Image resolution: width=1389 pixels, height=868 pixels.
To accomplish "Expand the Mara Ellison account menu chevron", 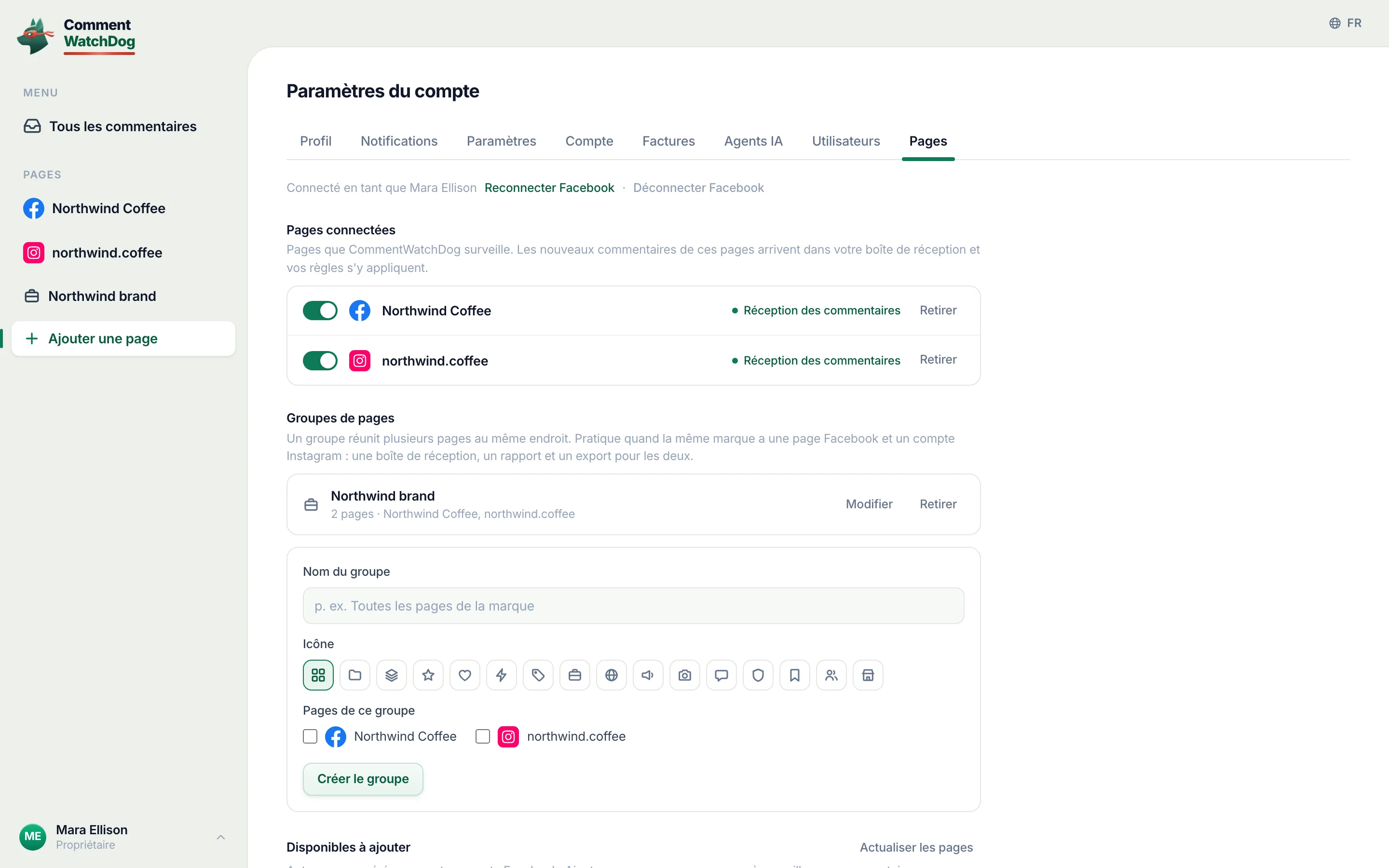I will [x=221, y=837].
